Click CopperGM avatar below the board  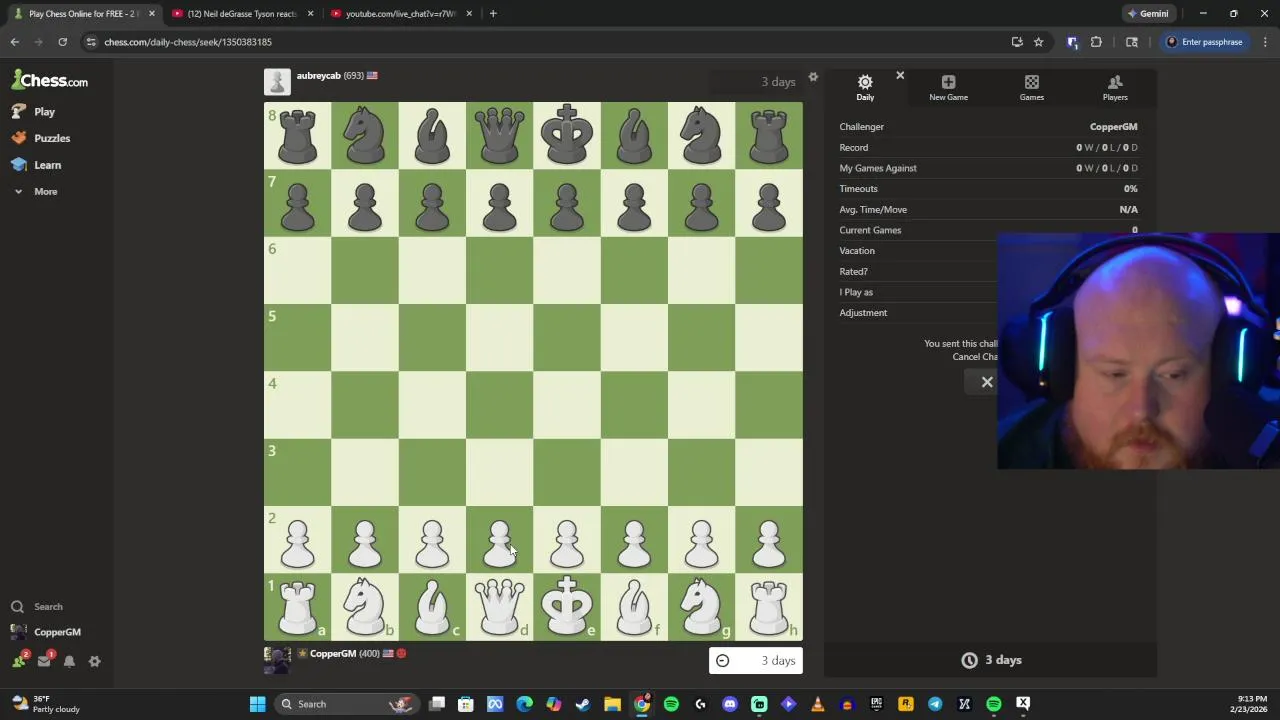click(x=277, y=660)
